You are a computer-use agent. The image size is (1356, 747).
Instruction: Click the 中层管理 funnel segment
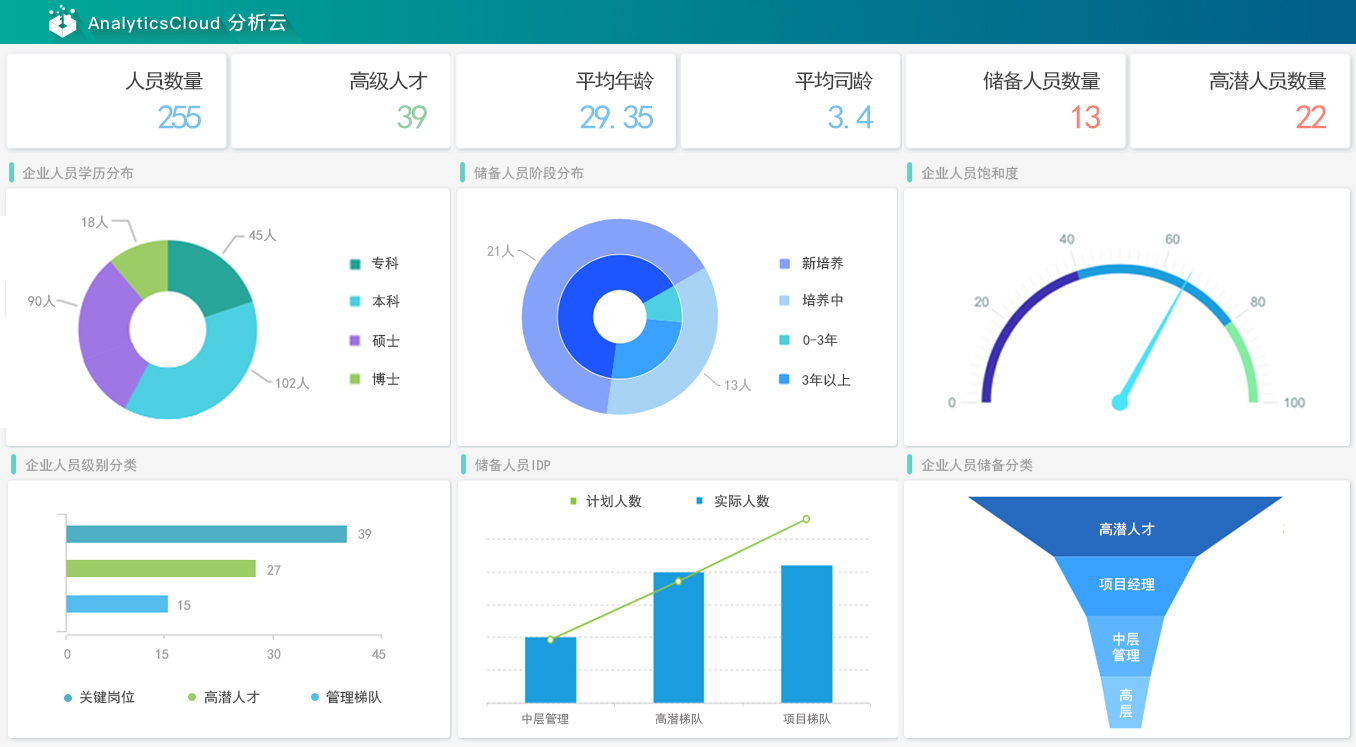(1126, 646)
